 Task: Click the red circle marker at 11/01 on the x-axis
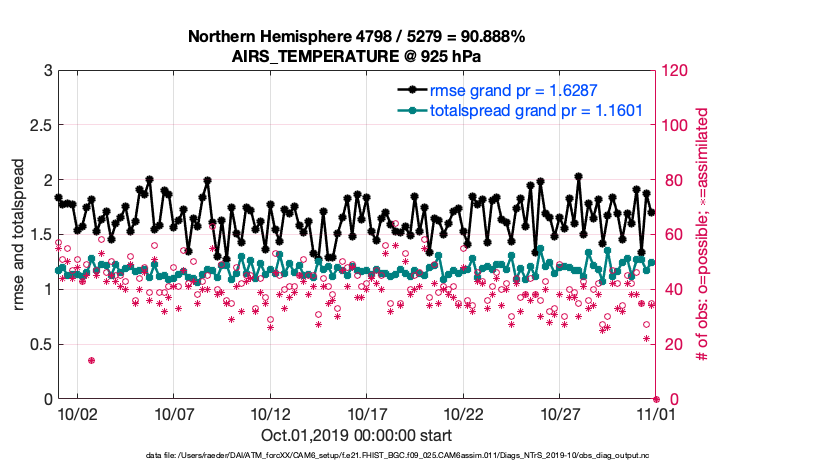point(656,398)
